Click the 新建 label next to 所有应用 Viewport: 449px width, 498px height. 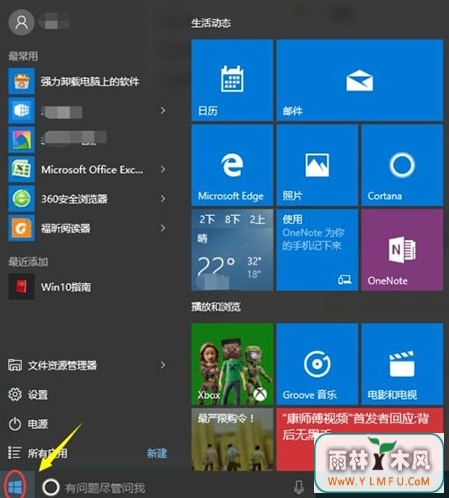[x=157, y=453]
